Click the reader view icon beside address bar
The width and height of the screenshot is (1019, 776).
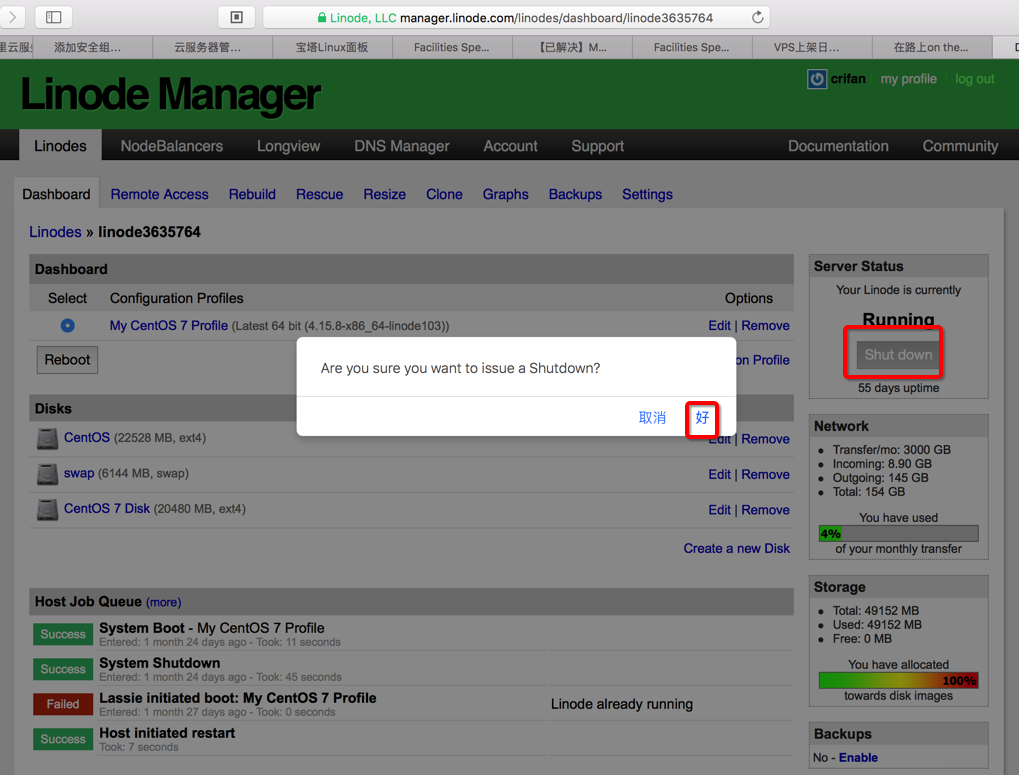237,18
